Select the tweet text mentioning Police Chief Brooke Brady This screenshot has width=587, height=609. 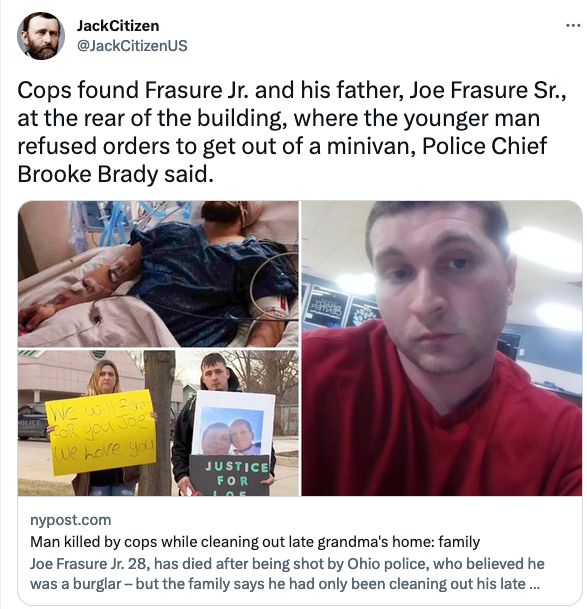pos(292,132)
